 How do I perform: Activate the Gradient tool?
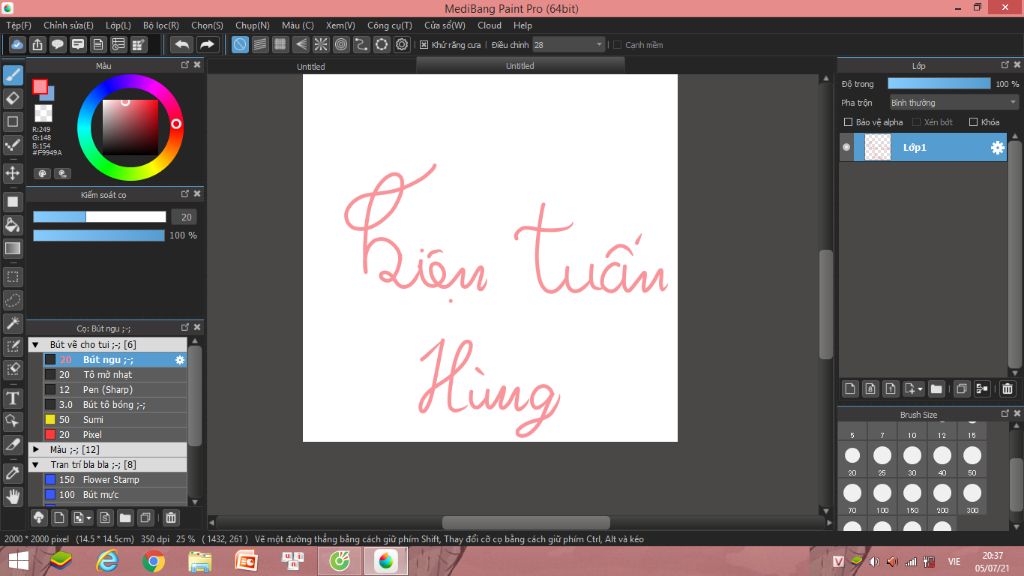click(12, 249)
